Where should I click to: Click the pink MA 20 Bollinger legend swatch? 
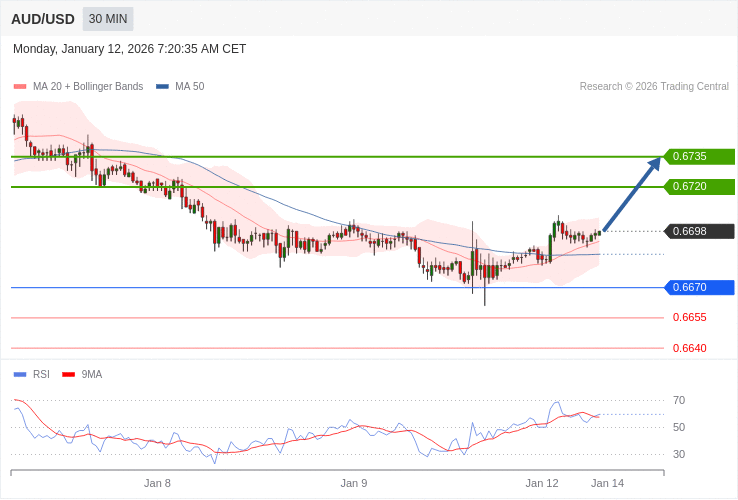pos(20,87)
